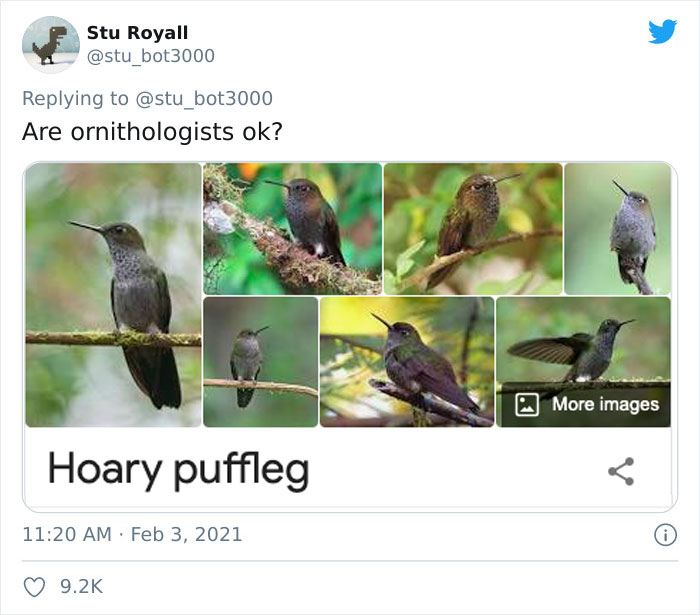700x615 pixels.
Task: Visit the @stu_bot3000 handle under the name
Action: point(151,56)
